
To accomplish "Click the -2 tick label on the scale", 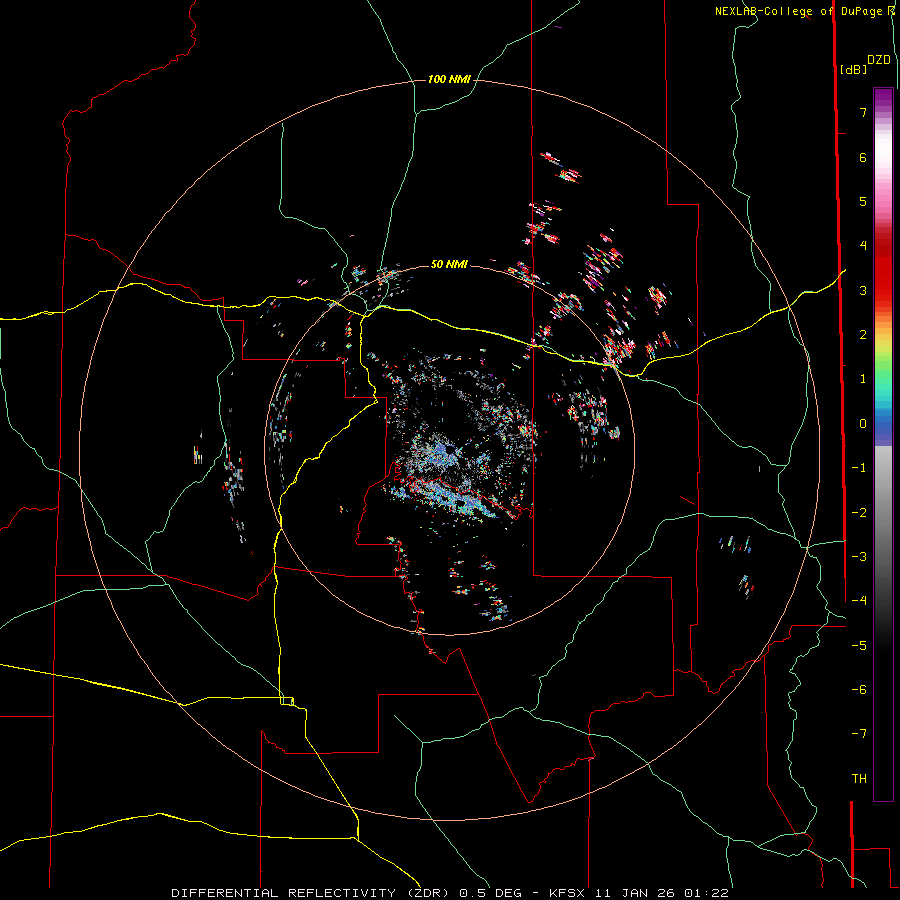I will point(859,512).
